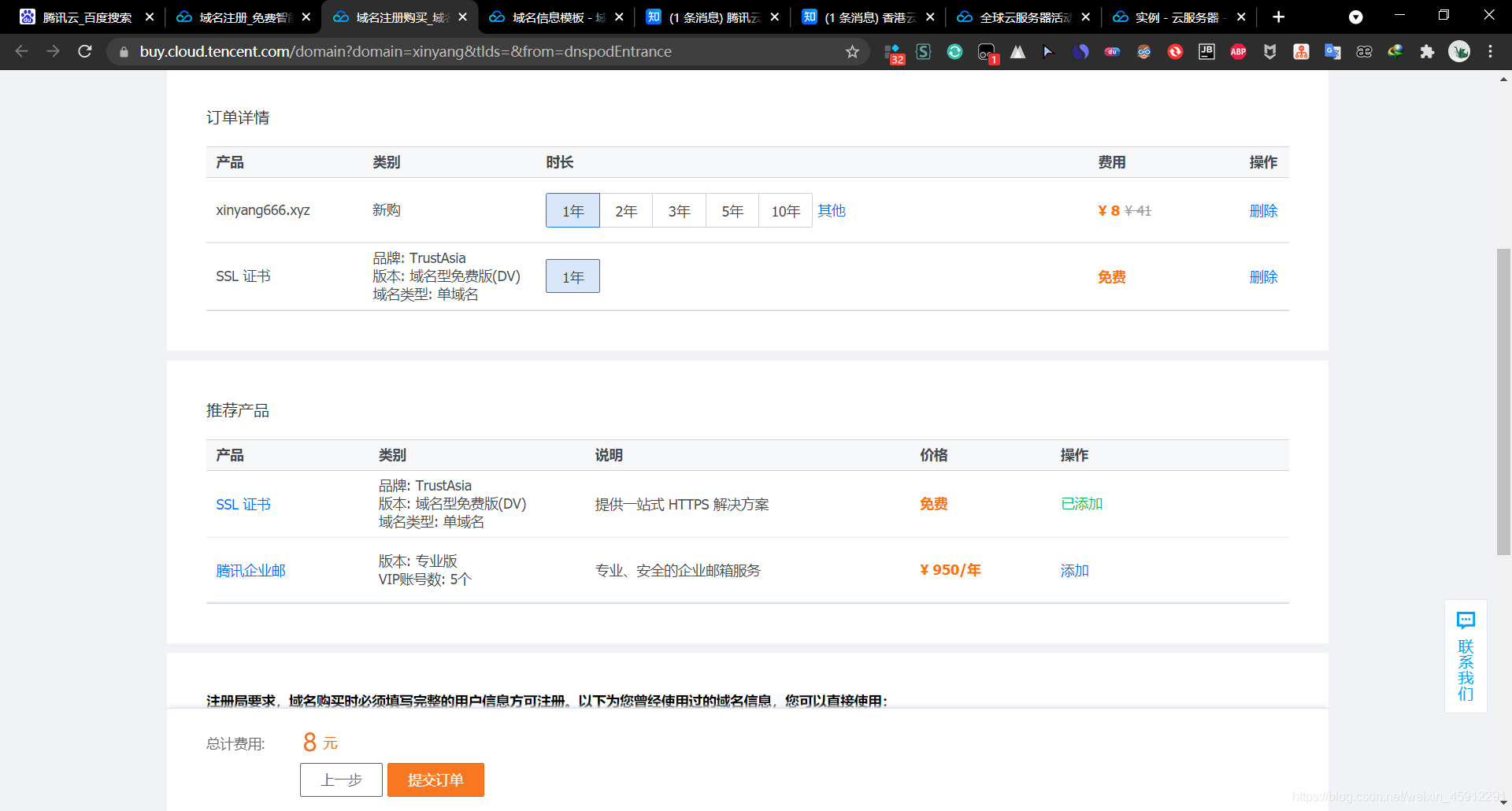Delete the SSL 证书 order row
The height and width of the screenshot is (811, 1512).
tap(1263, 277)
